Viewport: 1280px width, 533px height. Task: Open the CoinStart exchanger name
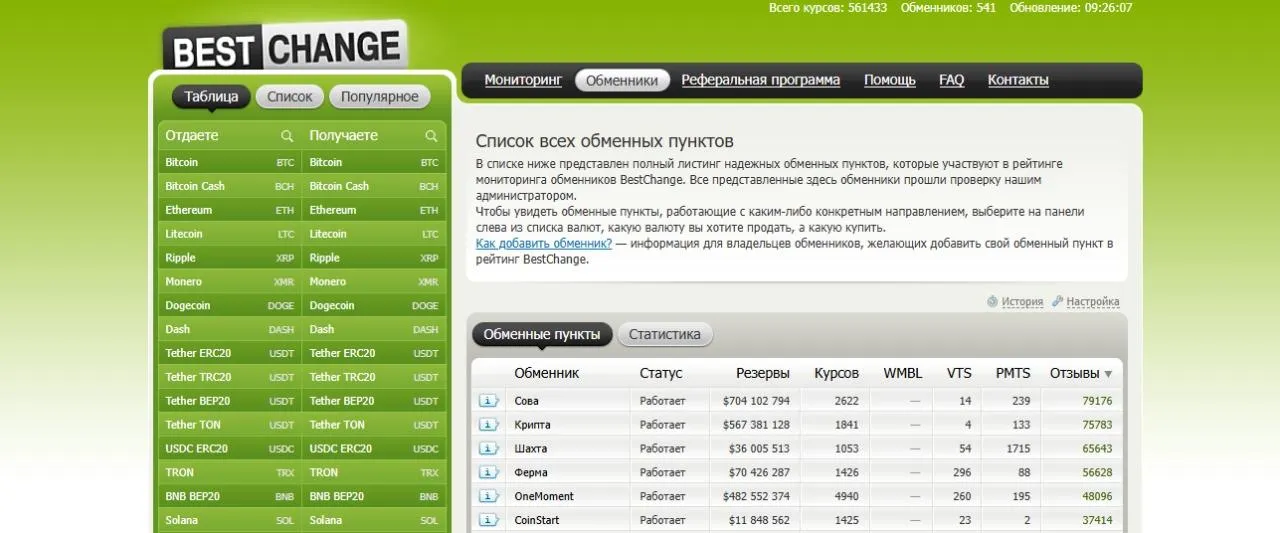click(x=537, y=520)
